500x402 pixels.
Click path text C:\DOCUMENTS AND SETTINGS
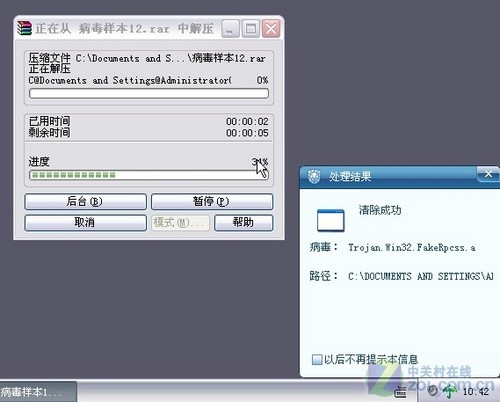[x=421, y=276]
